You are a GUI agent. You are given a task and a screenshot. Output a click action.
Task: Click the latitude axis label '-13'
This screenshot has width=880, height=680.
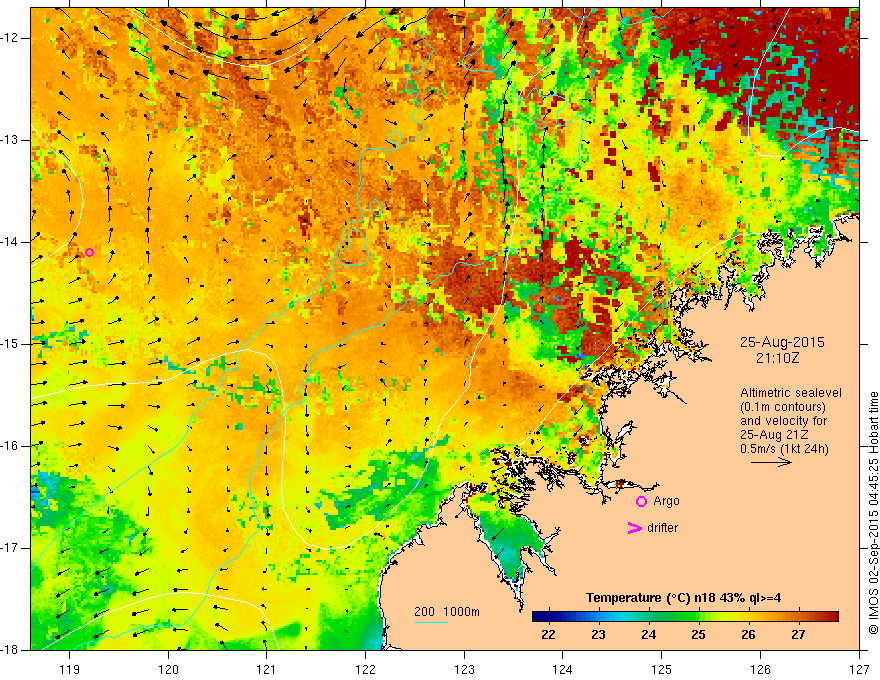coord(10,140)
